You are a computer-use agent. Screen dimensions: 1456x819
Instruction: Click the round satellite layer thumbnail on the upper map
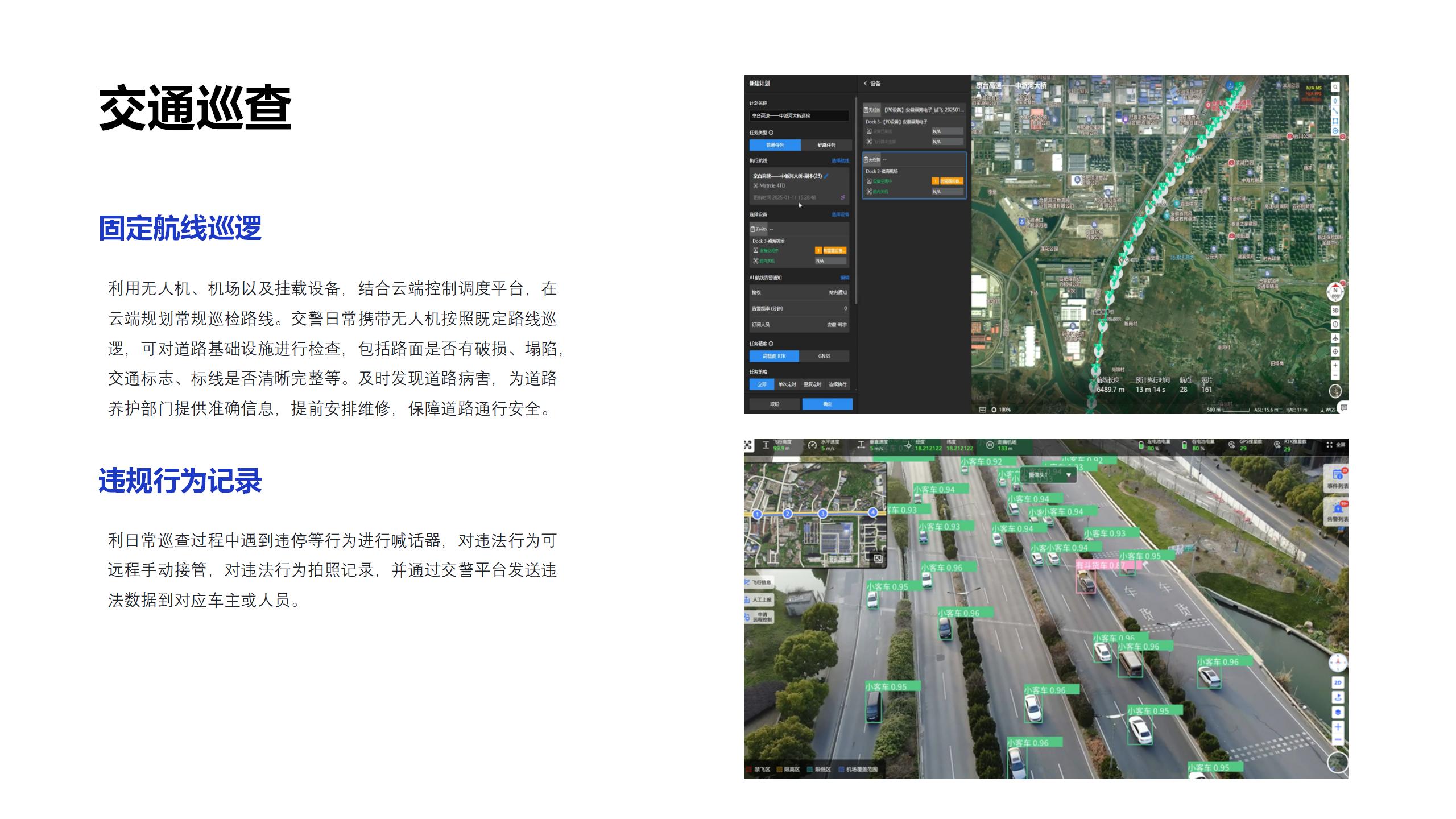click(x=1335, y=391)
